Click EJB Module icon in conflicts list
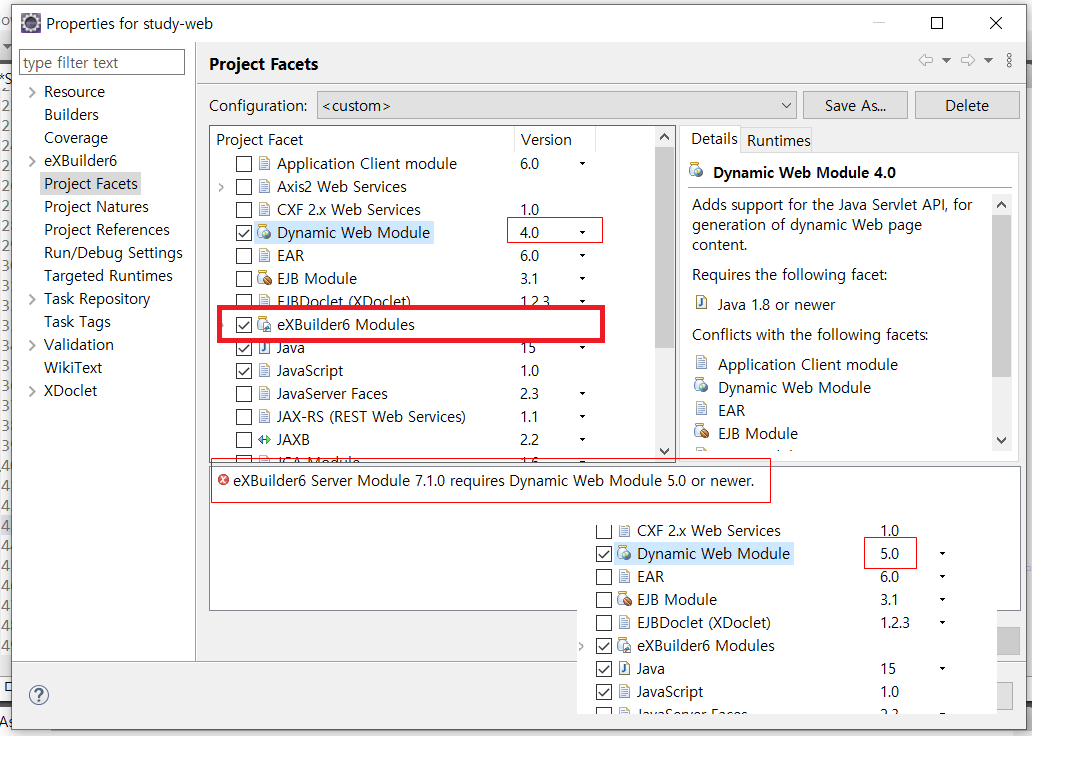 coord(701,432)
